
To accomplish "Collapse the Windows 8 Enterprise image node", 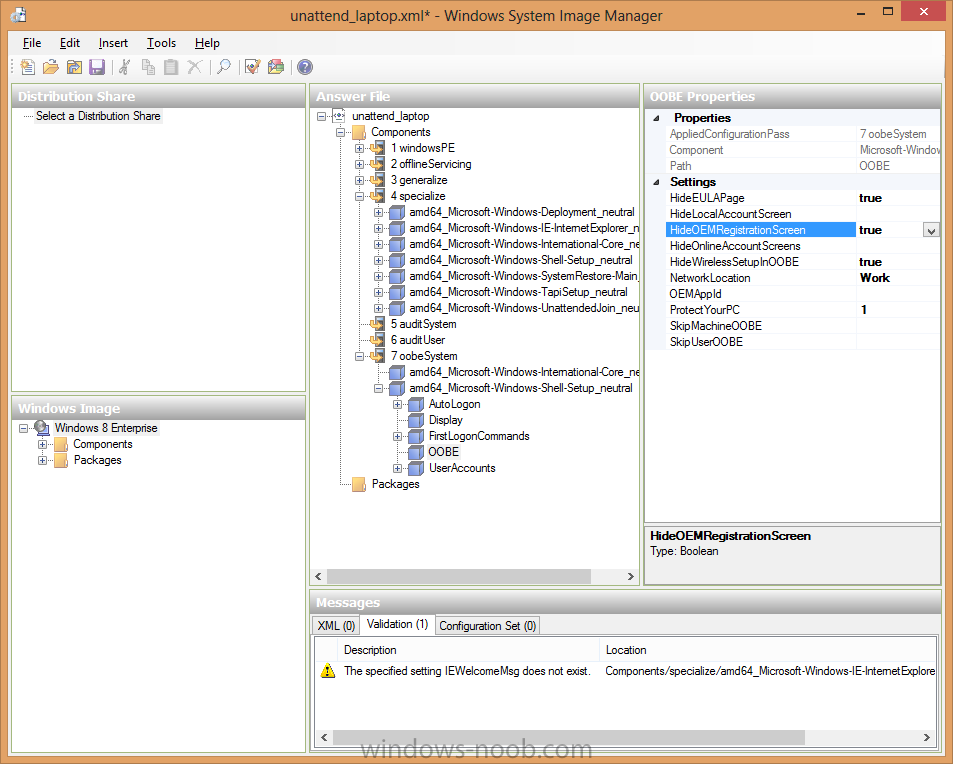I will click(23, 428).
